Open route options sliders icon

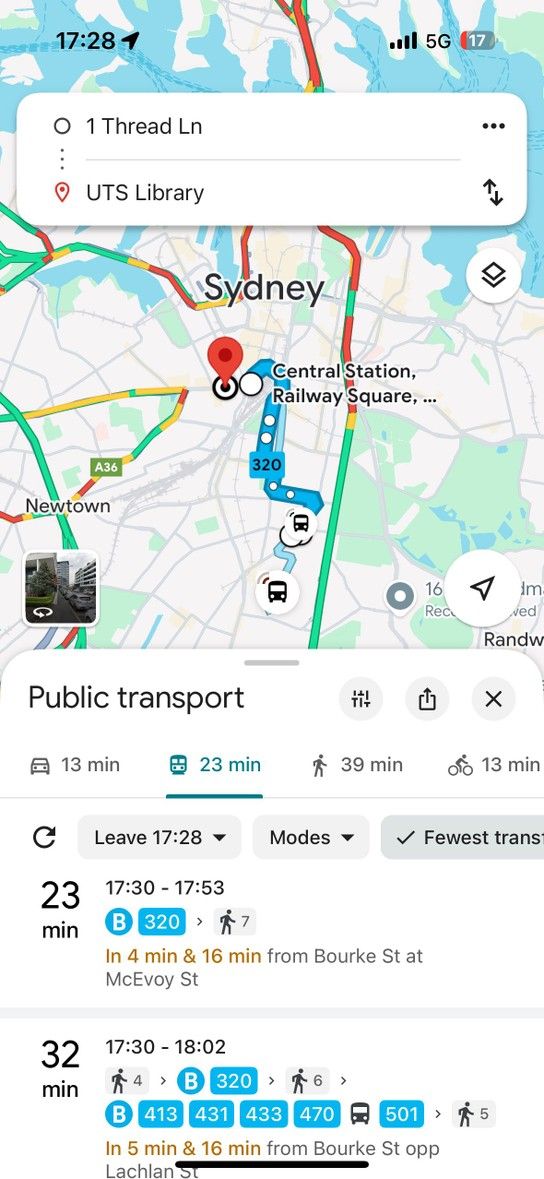tap(360, 699)
